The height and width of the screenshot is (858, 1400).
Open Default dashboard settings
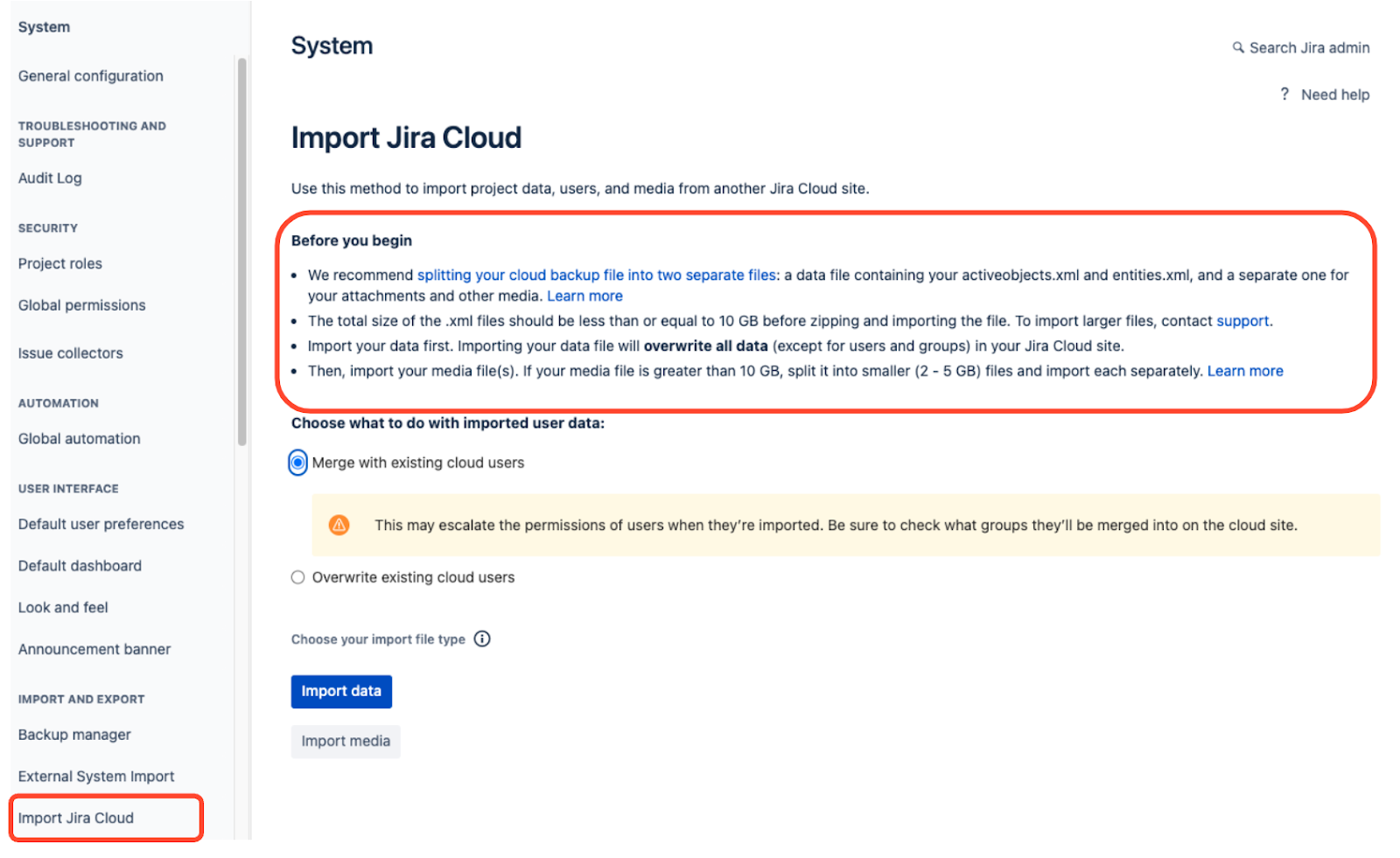coord(80,566)
